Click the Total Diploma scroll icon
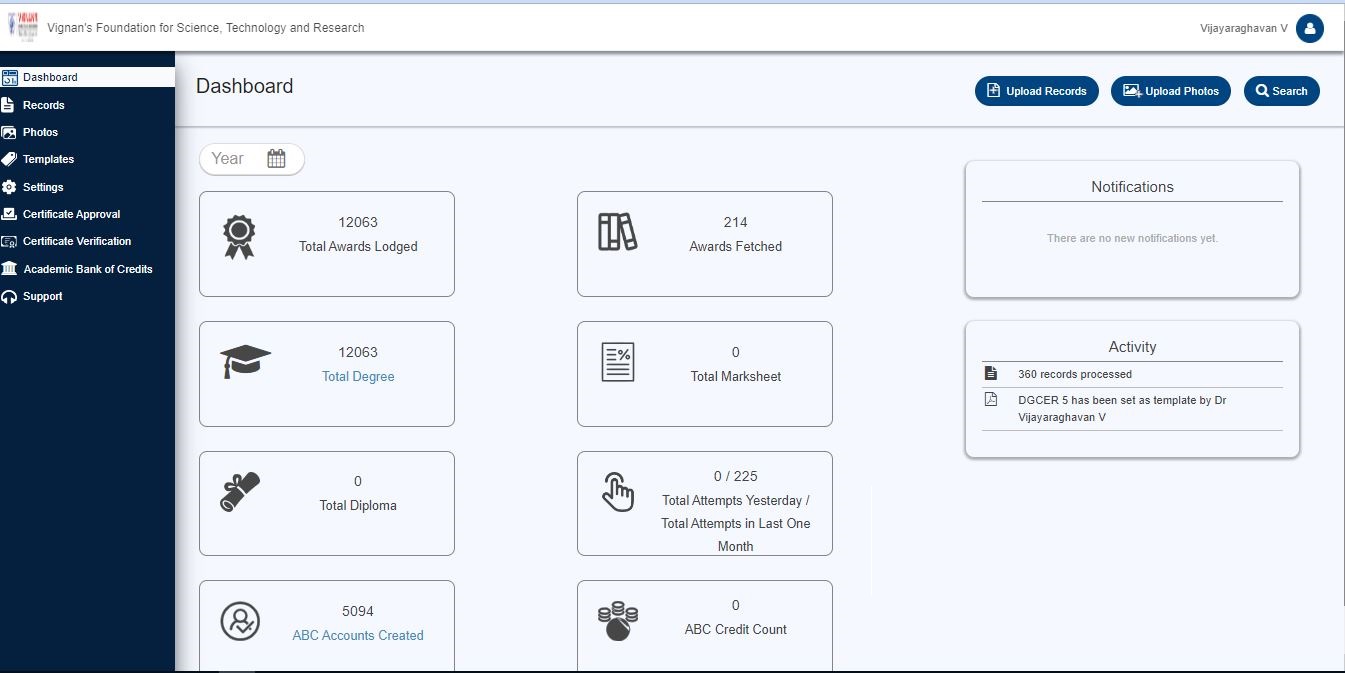 point(240,492)
